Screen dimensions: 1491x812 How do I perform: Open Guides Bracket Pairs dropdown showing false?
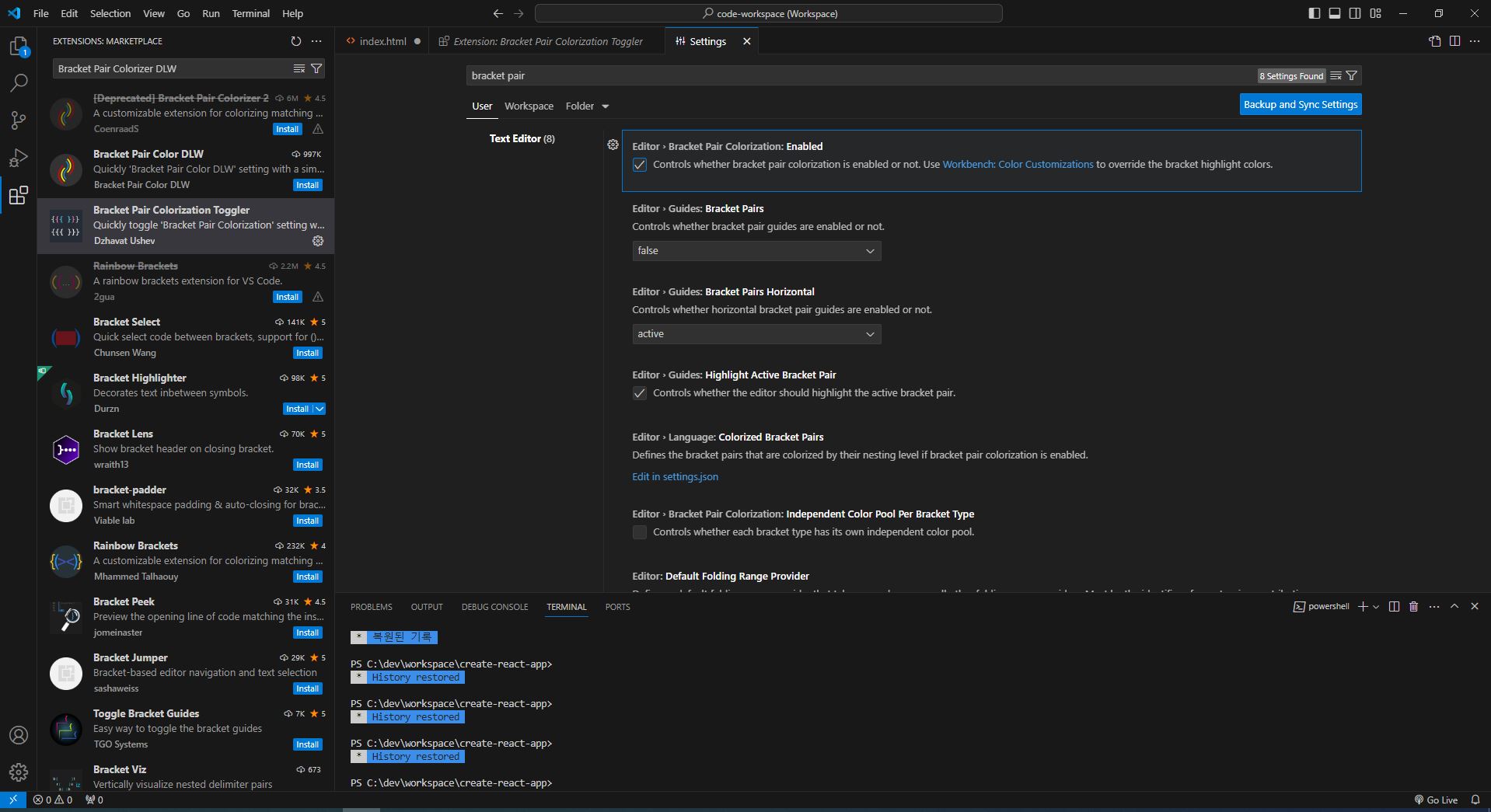pyautogui.click(x=756, y=251)
